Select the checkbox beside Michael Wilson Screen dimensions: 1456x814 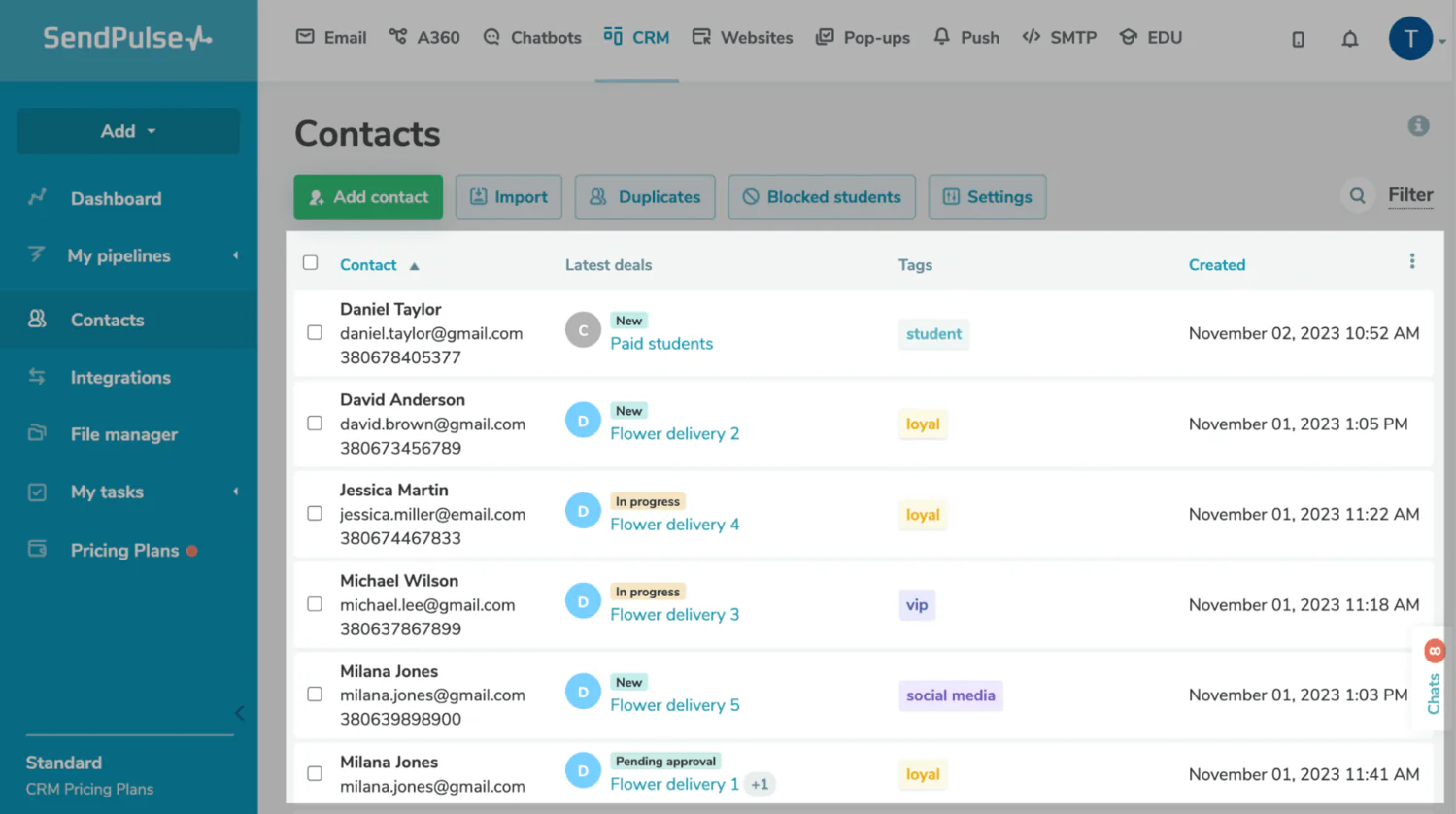pyautogui.click(x=314, y=603)
